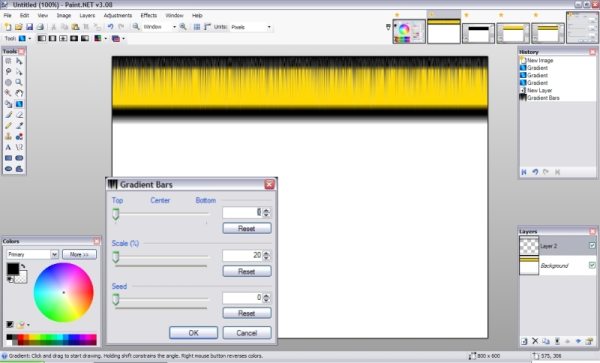Click the Save icon in toolbar
Image resolution: width=600 pixels, height=363 pixels.
click(x=29, y=27)
